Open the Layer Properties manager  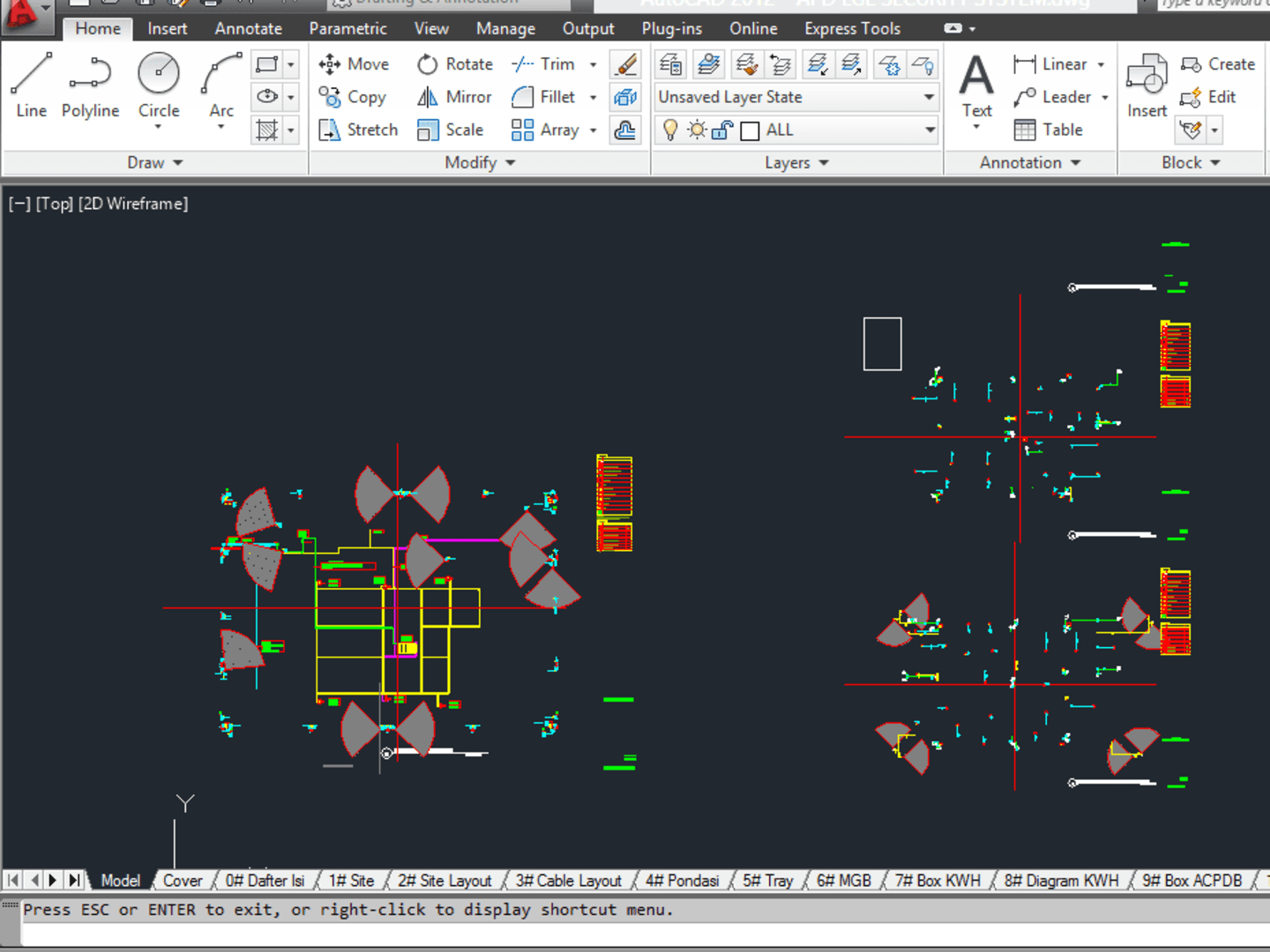pyautogui.click(x=671, y=64)
